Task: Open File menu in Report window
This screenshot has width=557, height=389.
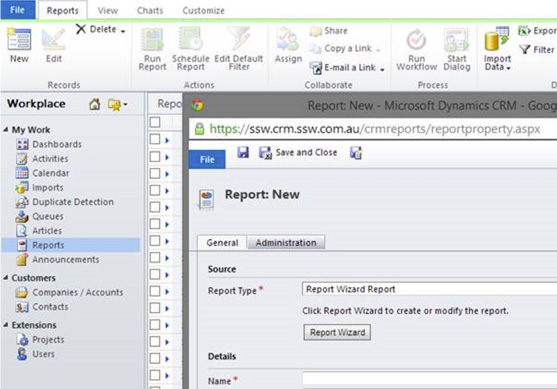Action: (x=207, y=160)
